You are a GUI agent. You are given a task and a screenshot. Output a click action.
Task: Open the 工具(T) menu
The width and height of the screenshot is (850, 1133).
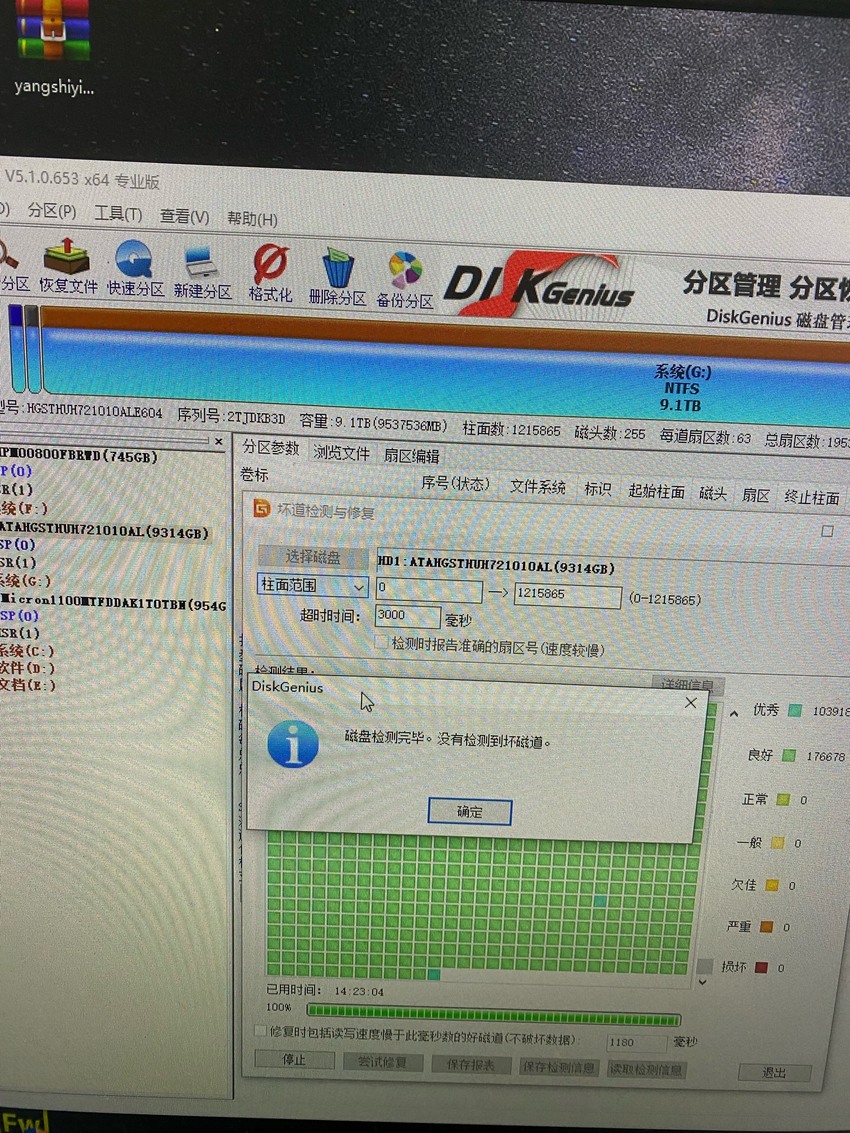click(118, 214)
